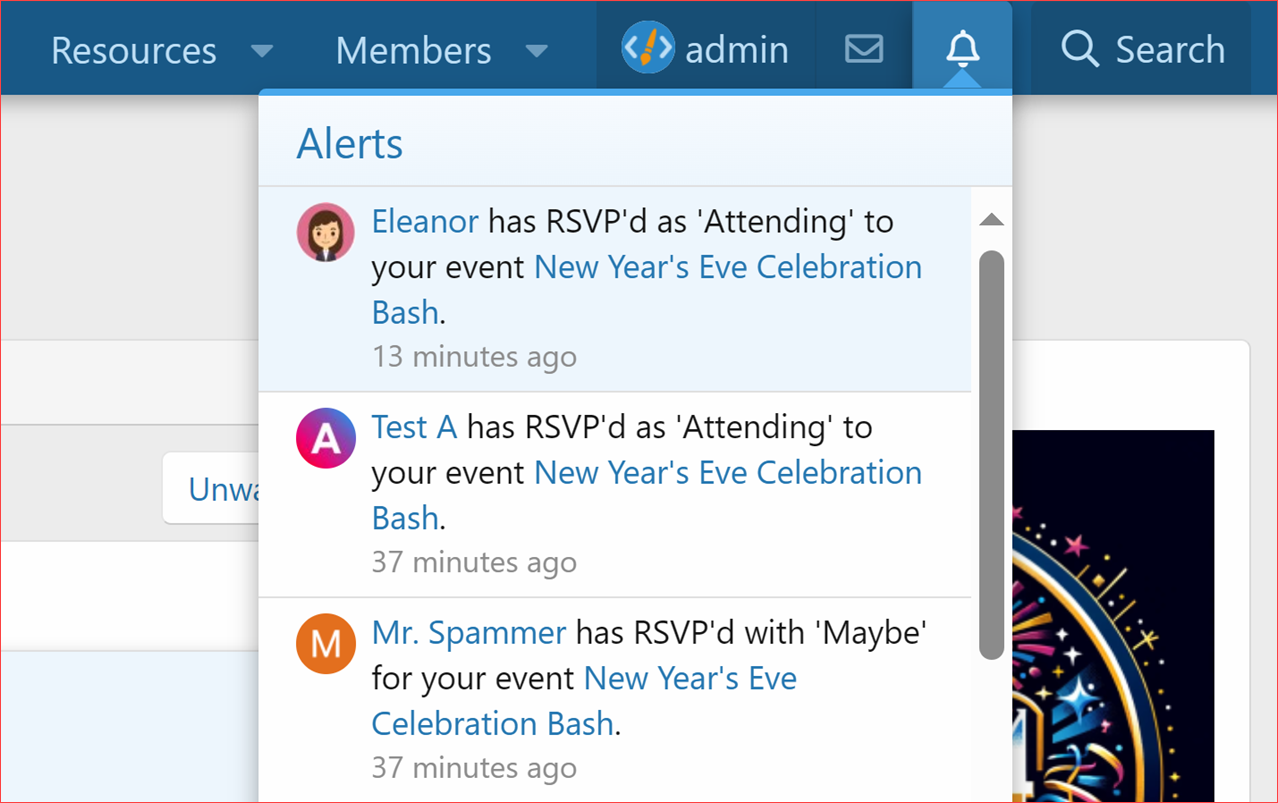Image resolution: width=1278 pixels, height=803 pixels.
Task: Expand the Members dropdown chevron
Action: [x=537, y=51]
